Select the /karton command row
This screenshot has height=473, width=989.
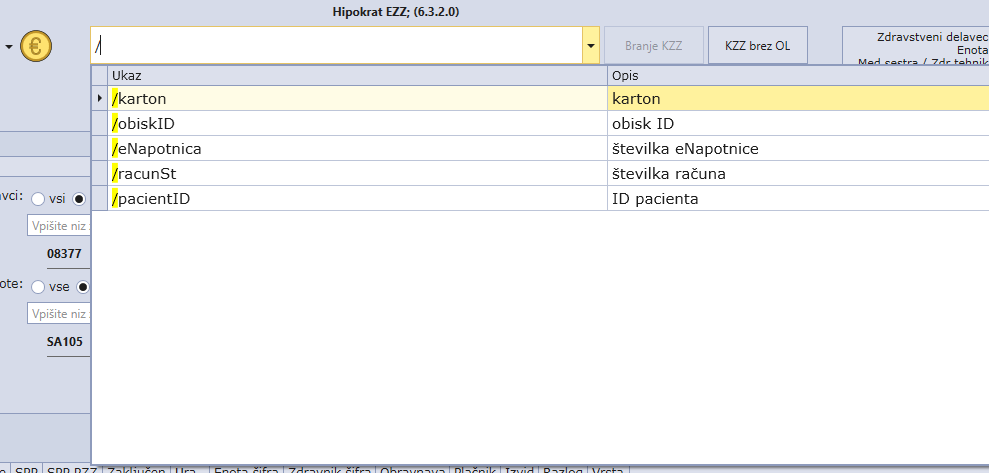[x=540, y=98]
